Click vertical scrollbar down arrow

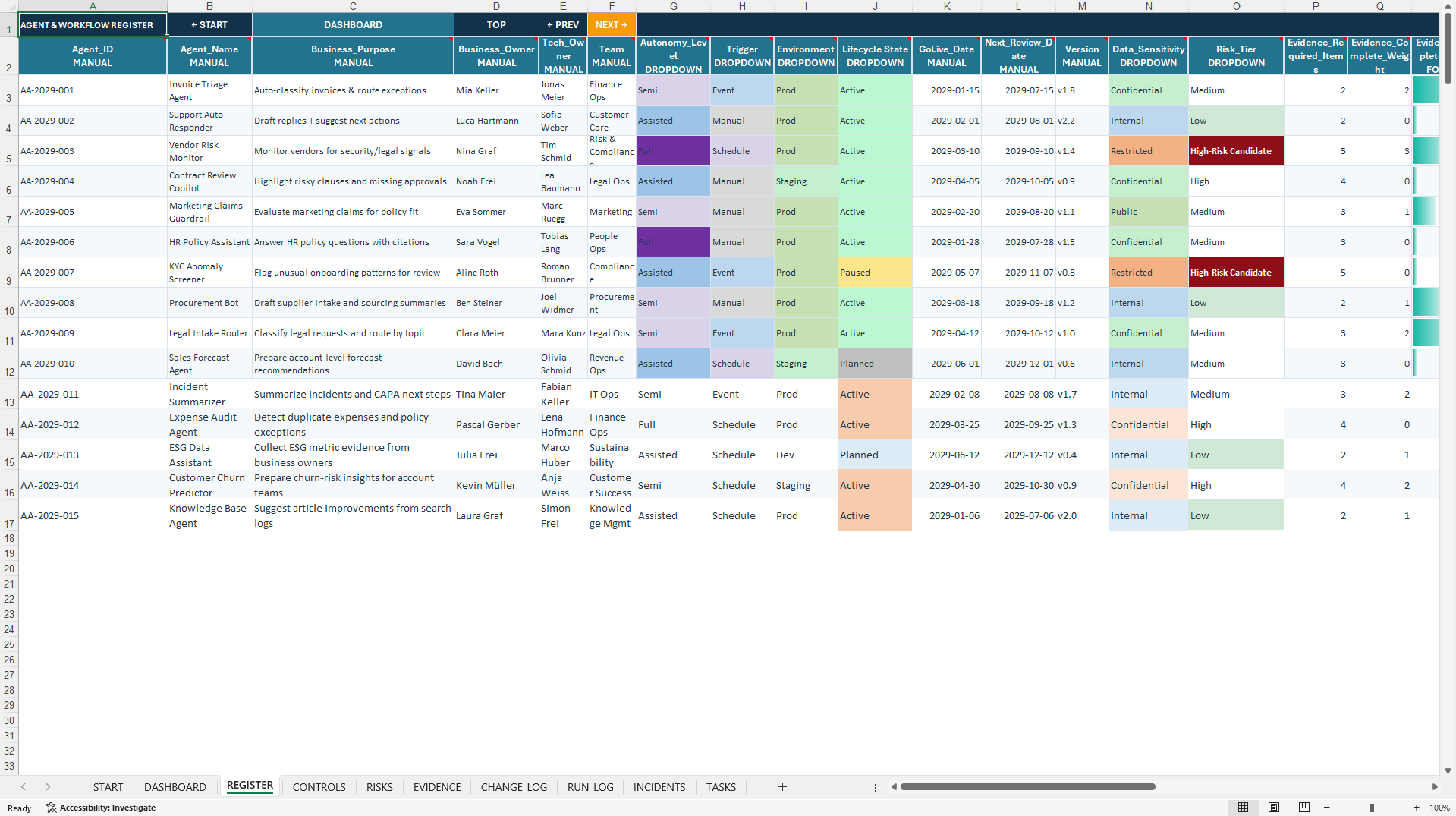click(x=1448, y=770)
